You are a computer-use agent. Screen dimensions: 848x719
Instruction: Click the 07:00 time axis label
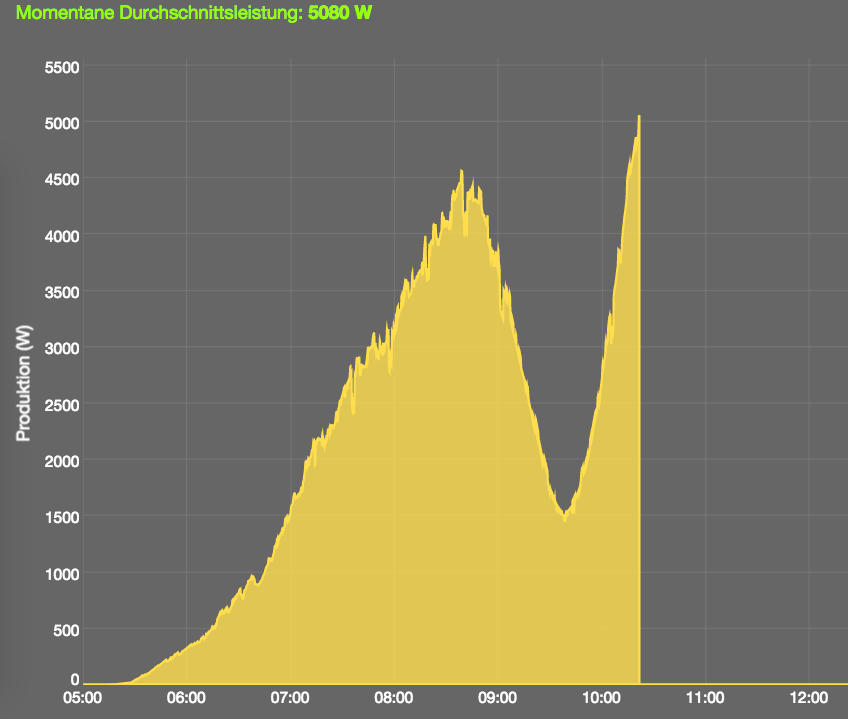290,698
